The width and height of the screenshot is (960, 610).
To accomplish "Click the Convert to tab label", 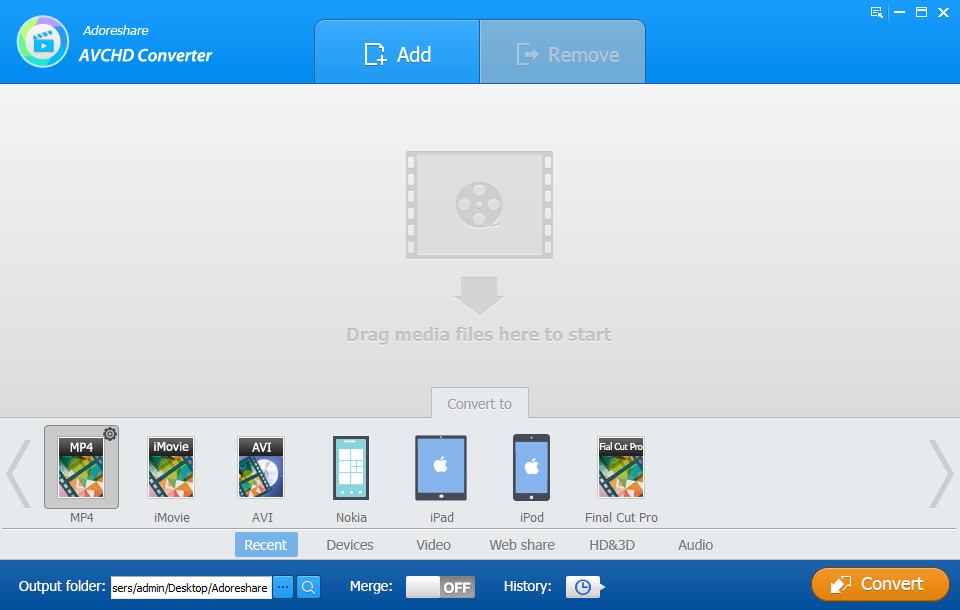I will point(479,404).
